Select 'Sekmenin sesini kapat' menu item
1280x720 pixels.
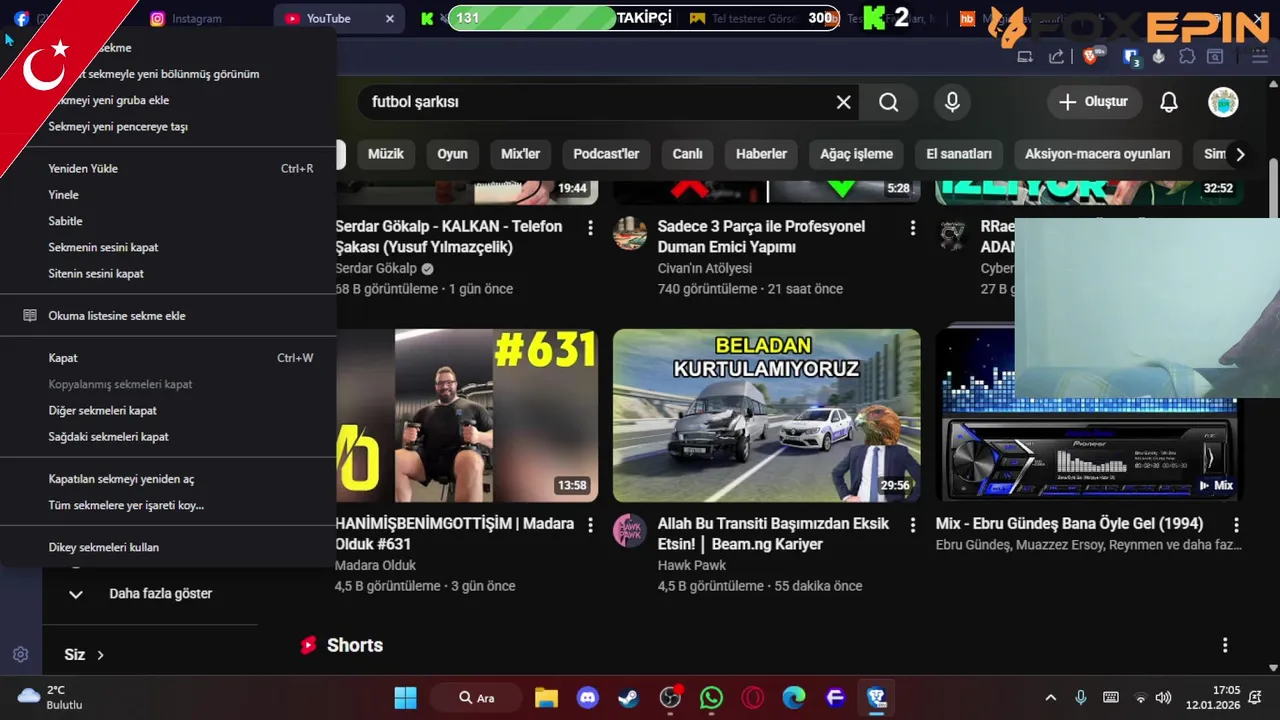pyautogui.click(x=168, y=247)
